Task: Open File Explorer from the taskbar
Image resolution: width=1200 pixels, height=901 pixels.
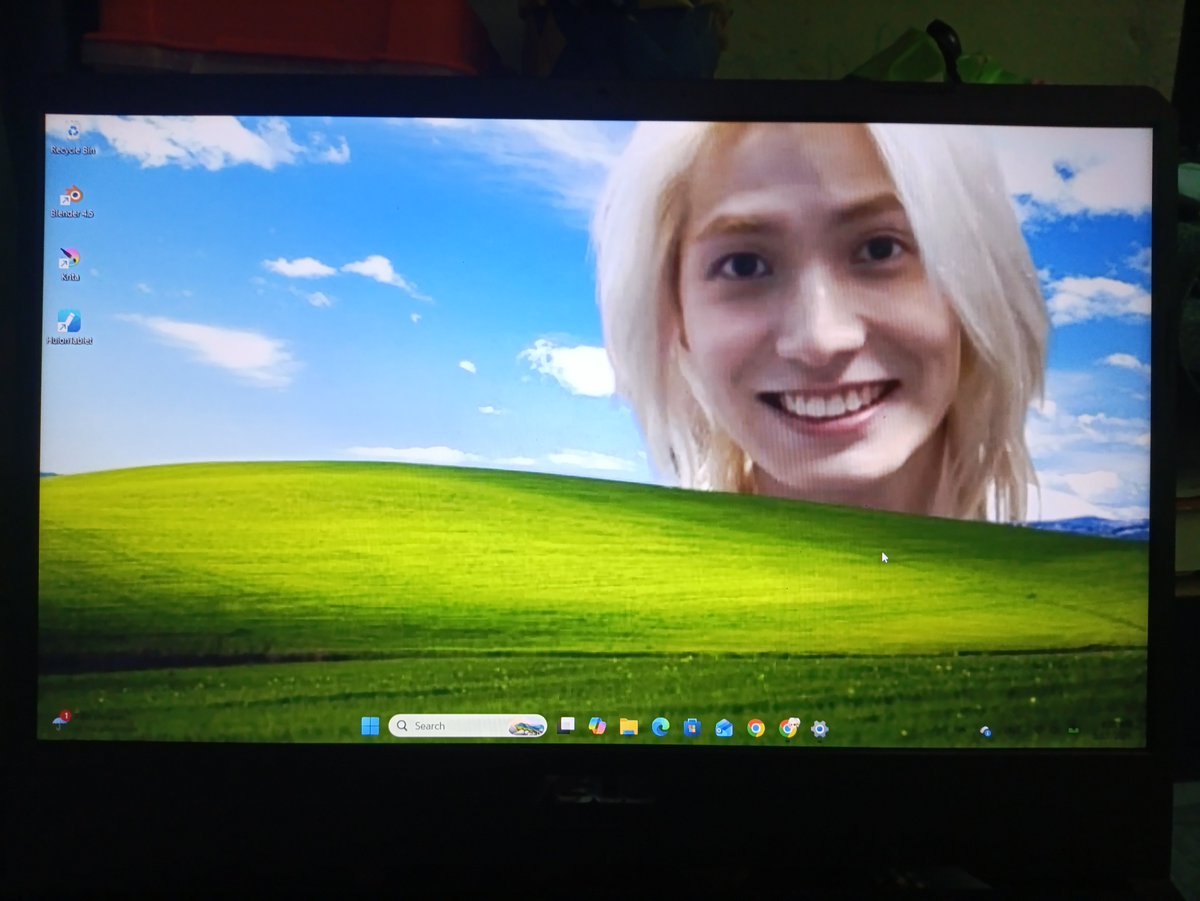Action: pyautogui.click(x=628, y=727)
